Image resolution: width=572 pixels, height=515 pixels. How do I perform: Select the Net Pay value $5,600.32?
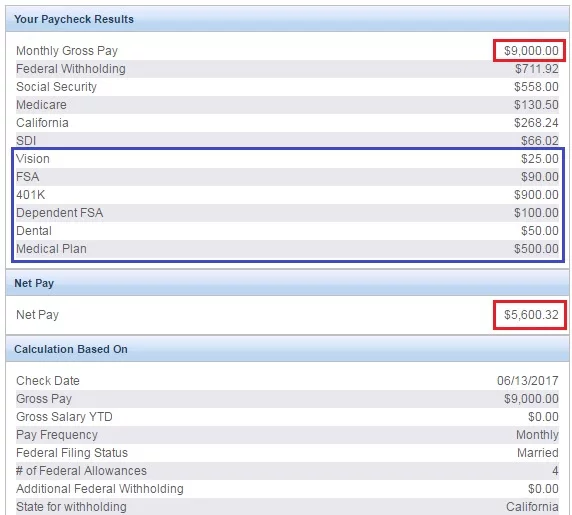point(531,314)
